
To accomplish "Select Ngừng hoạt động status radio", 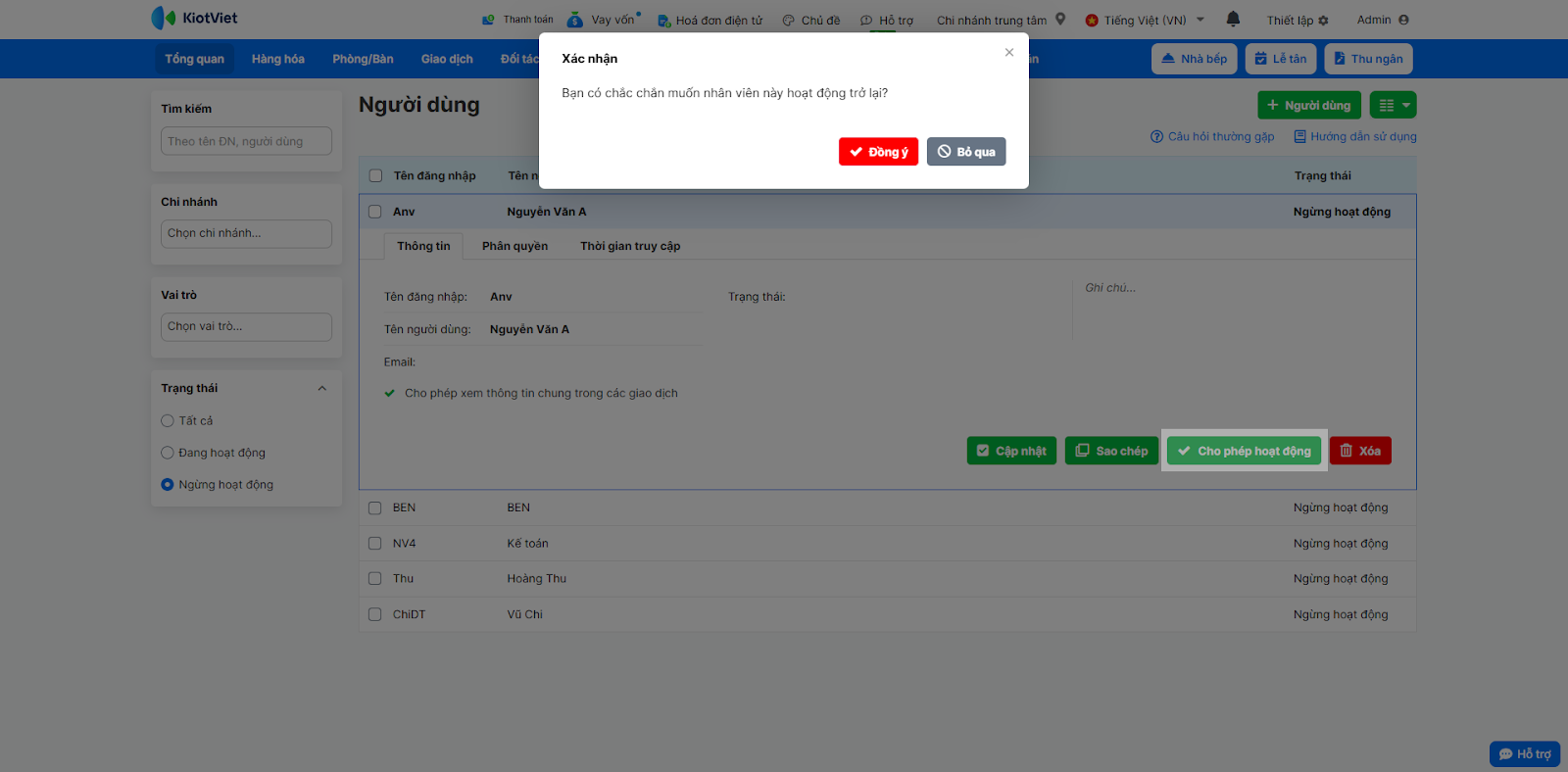I will [168, 484].
